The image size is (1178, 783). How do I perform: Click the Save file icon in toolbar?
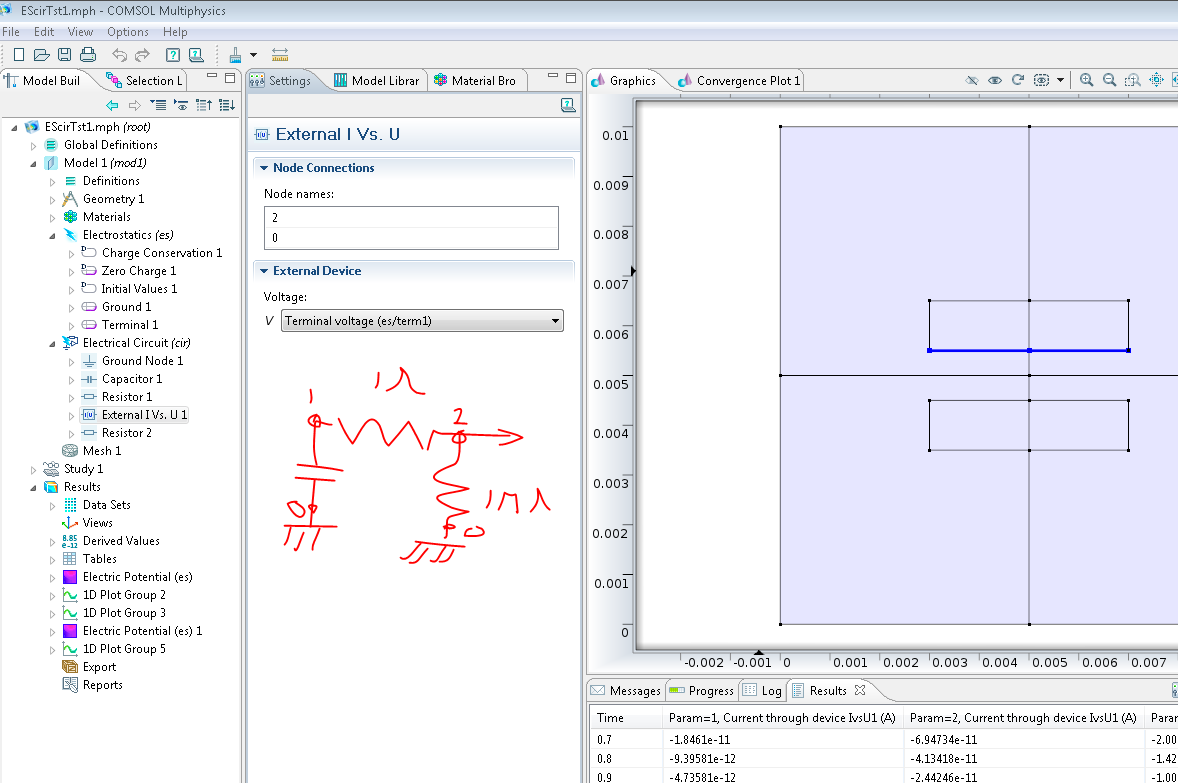64,54
